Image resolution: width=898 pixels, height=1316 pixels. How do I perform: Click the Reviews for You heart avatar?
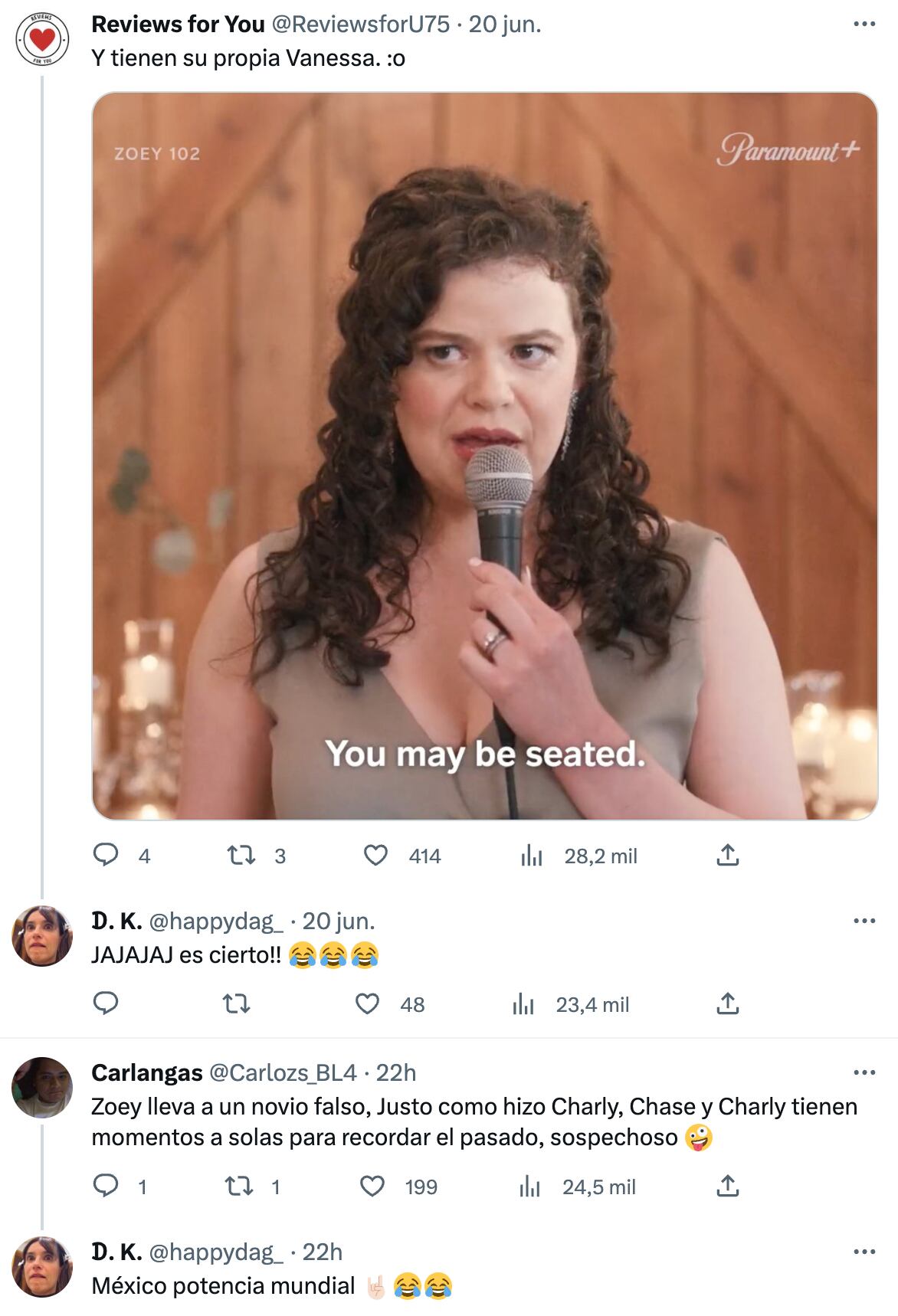point(42,38)
